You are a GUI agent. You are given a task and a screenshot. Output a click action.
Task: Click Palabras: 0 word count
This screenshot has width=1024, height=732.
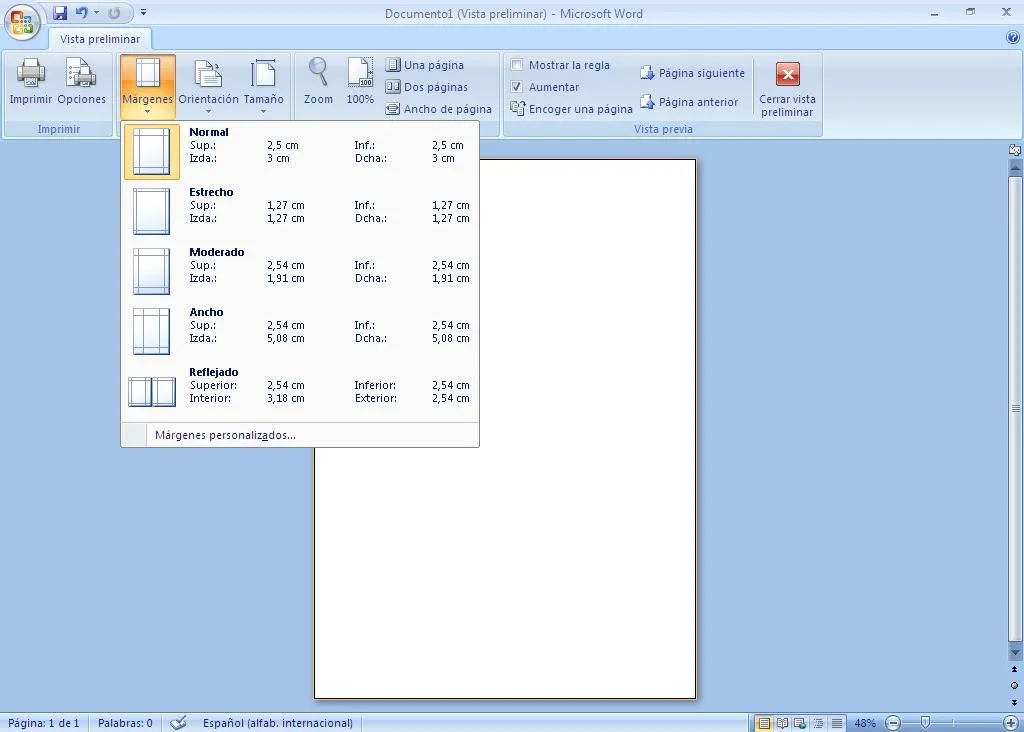tap(125, 723)
